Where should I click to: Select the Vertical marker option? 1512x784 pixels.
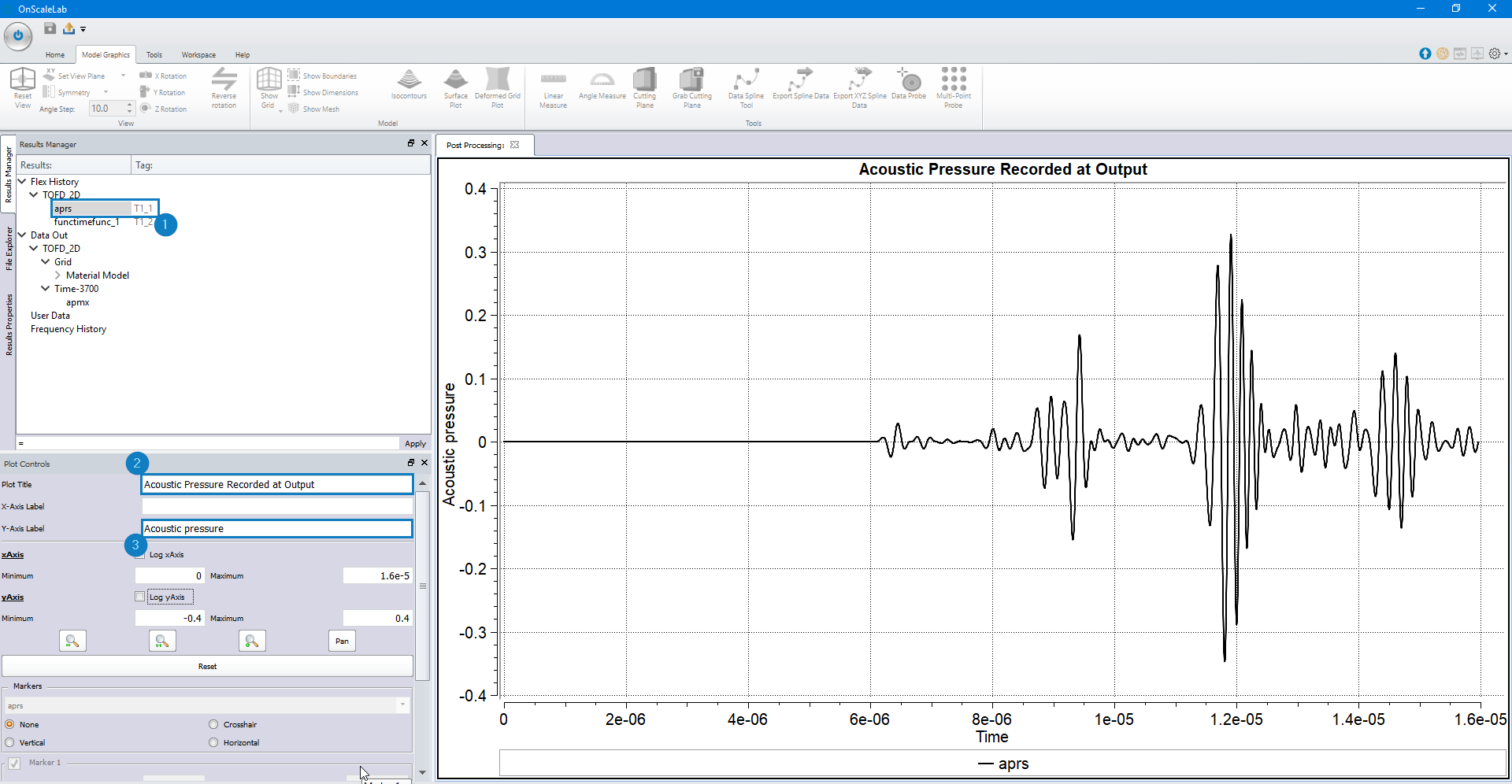(9, 742)
